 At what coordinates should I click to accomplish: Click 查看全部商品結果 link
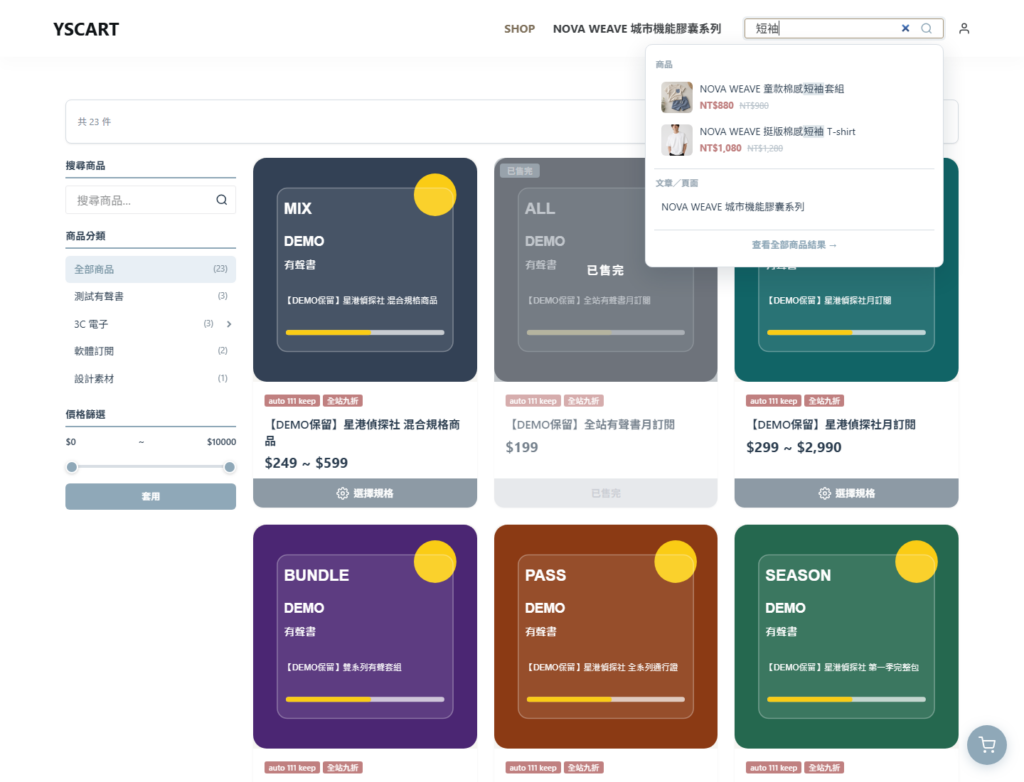click(794, 245)
